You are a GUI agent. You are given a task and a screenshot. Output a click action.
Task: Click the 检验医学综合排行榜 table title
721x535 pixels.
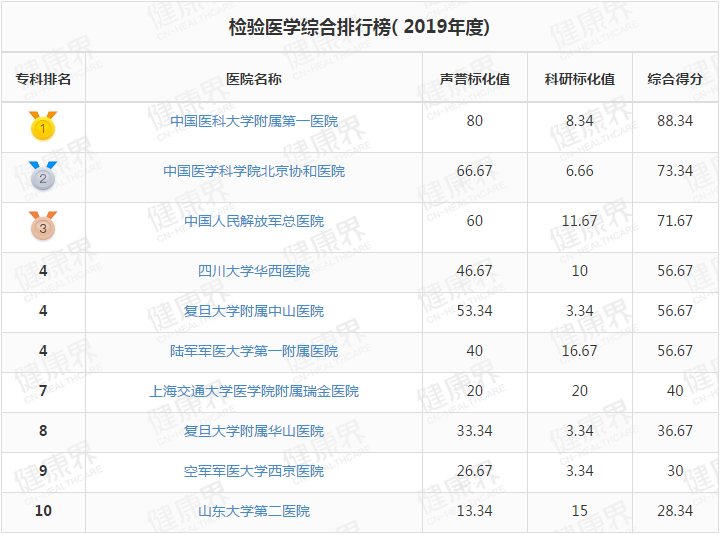pos(359,27)
